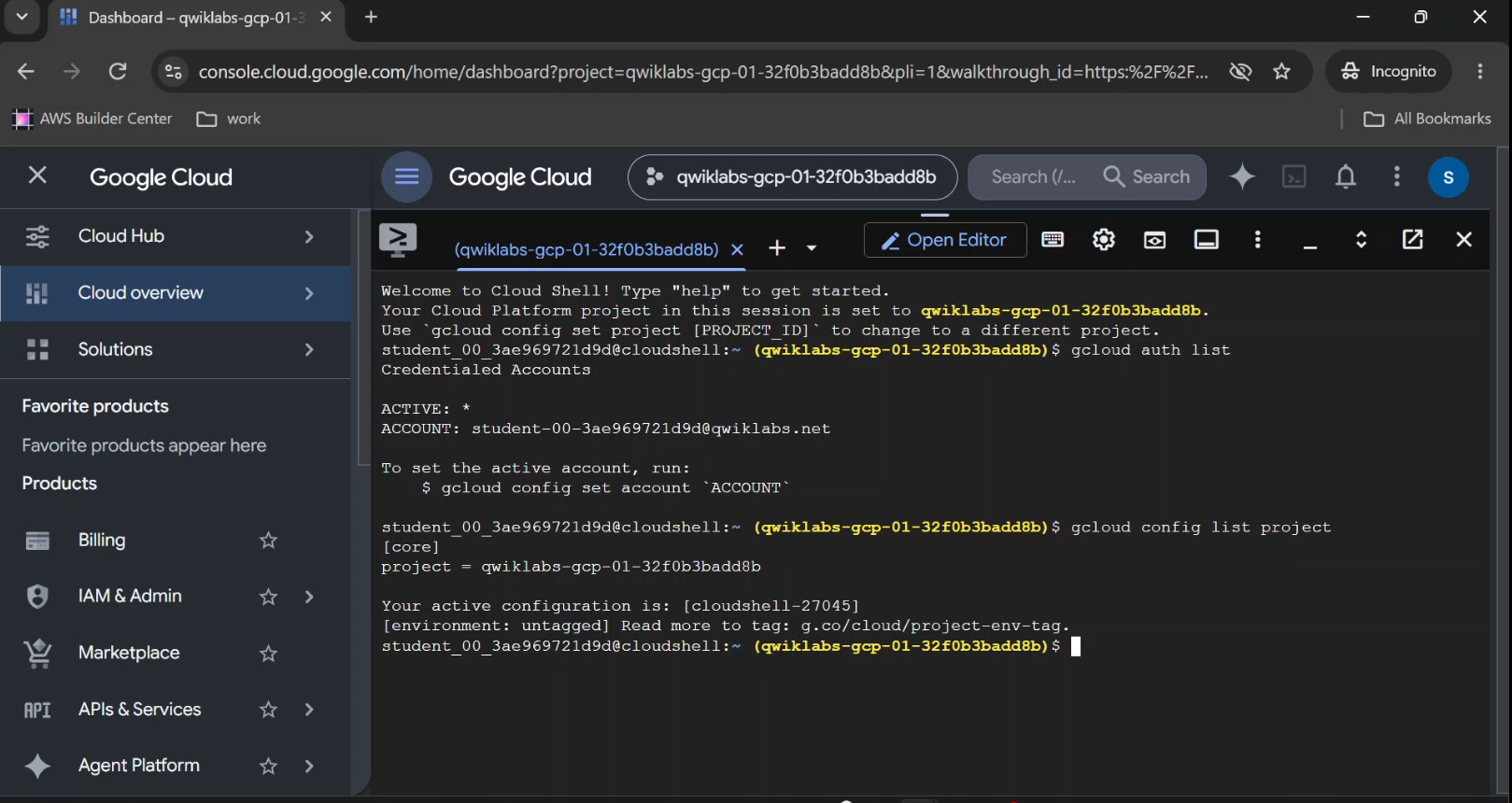
Task: Open Billing from the products list
Action: pos(102,540)
